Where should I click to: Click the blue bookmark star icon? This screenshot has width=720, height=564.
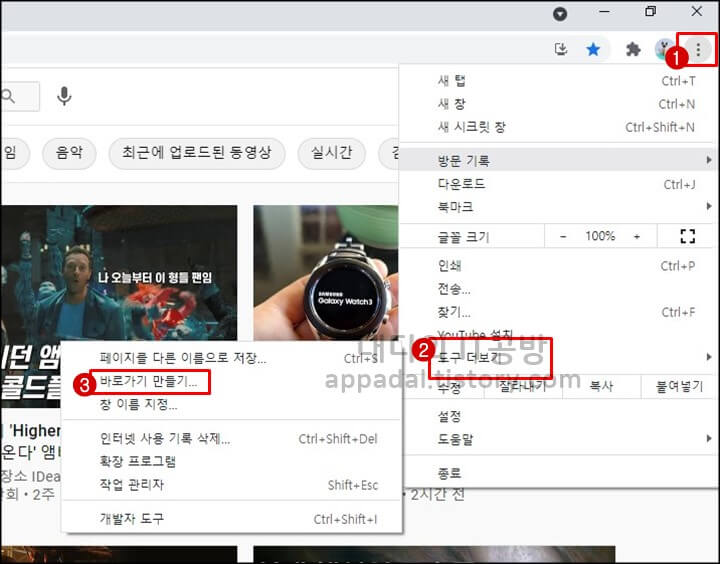593,49
